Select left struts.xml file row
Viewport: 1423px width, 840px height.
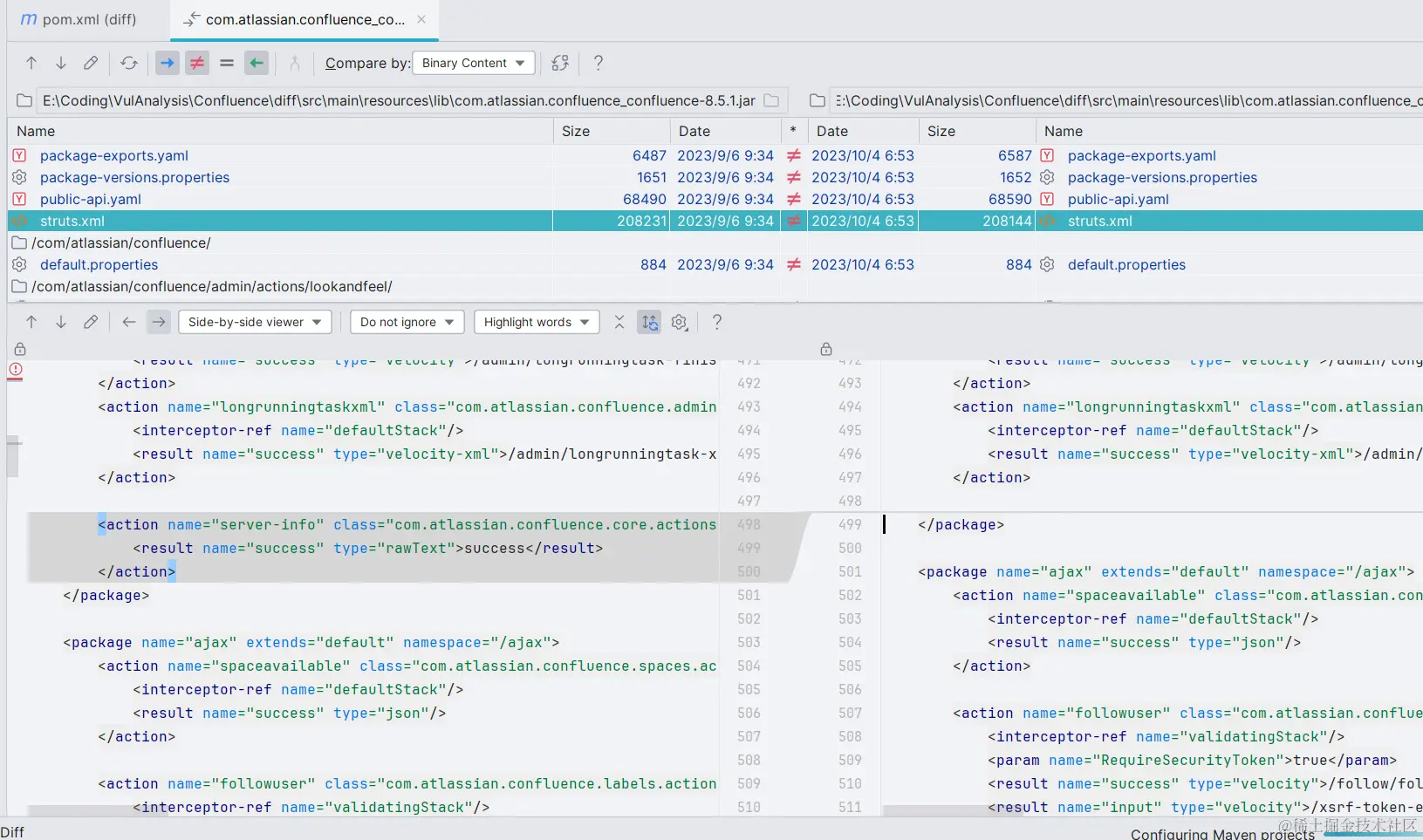pos(72,221)
